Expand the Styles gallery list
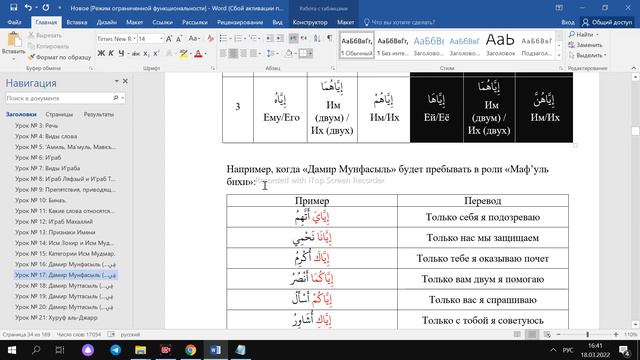 click(x=559, y=56)
